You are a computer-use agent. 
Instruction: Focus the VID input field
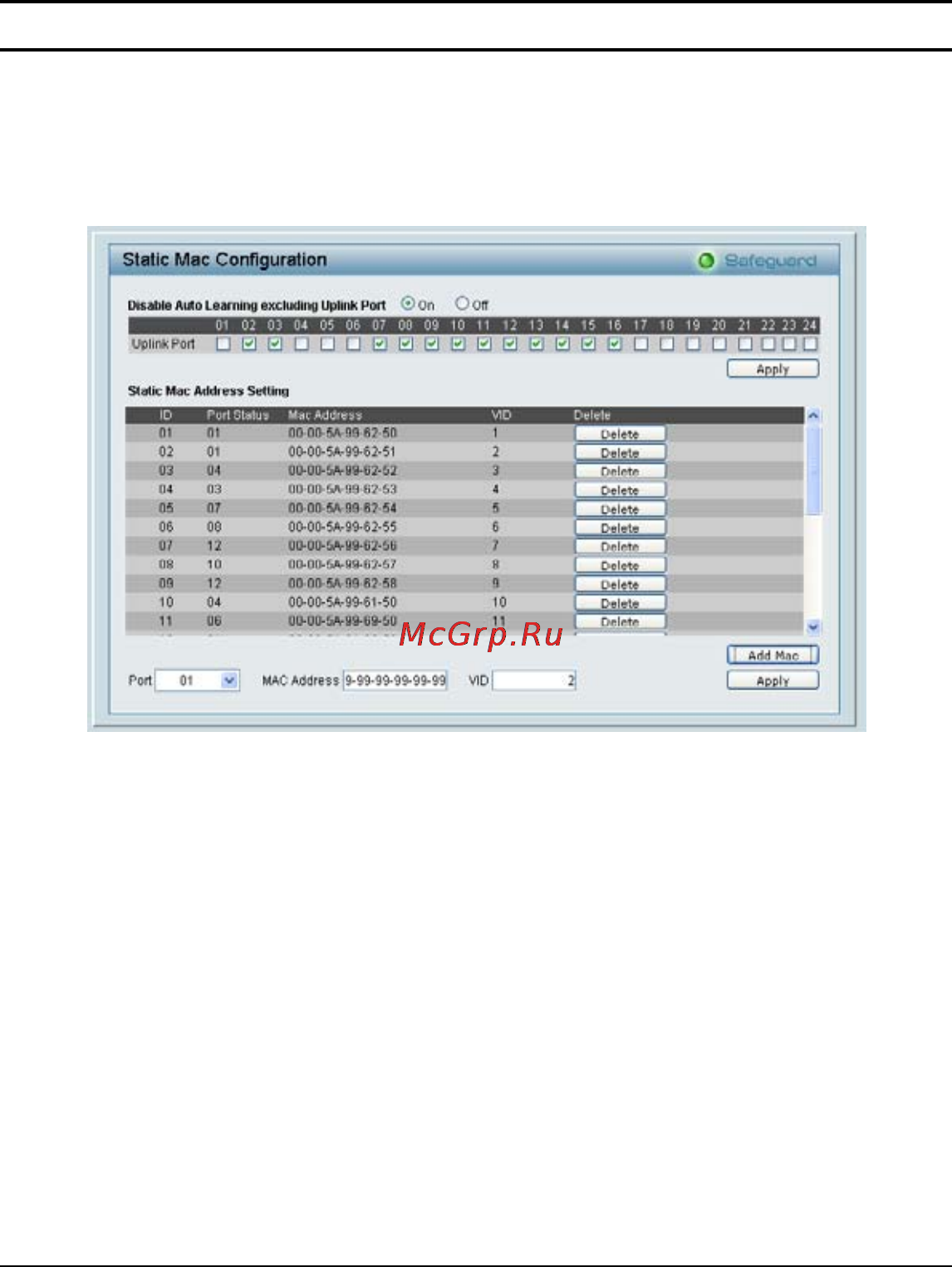coord(534,680)
